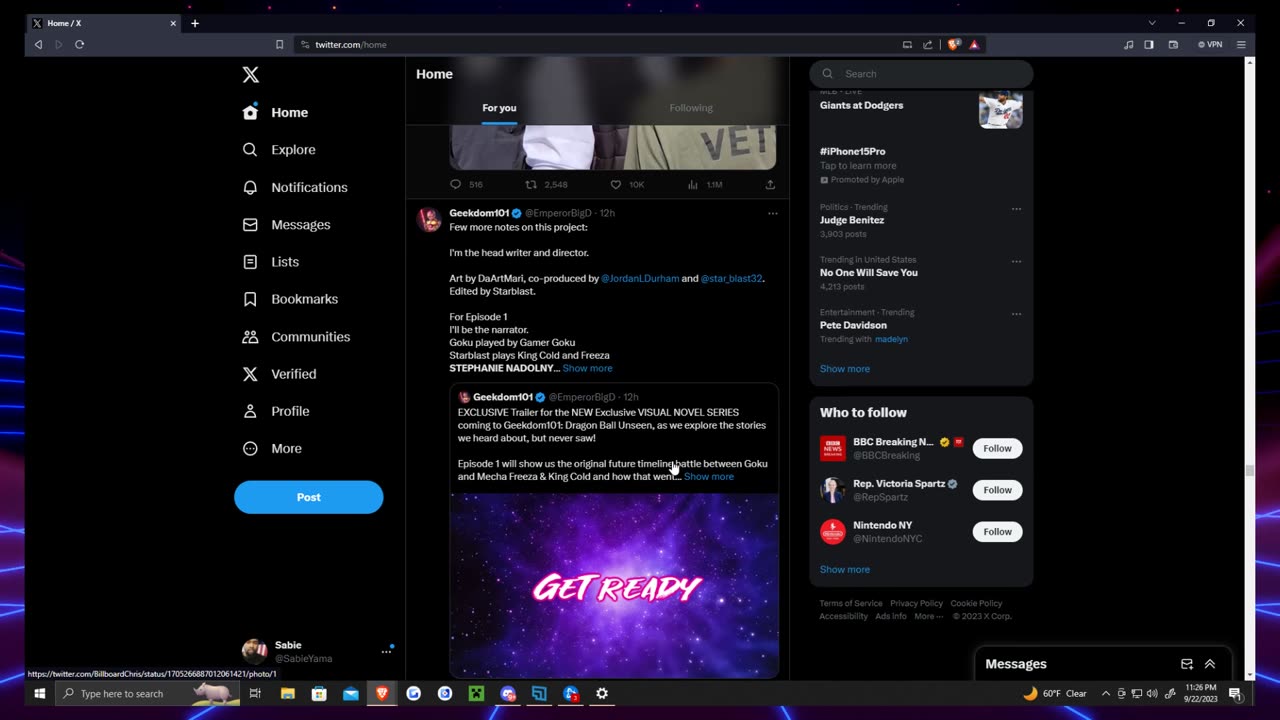
Task: Open File Explorer from taskbar
Action: (287, 693)
